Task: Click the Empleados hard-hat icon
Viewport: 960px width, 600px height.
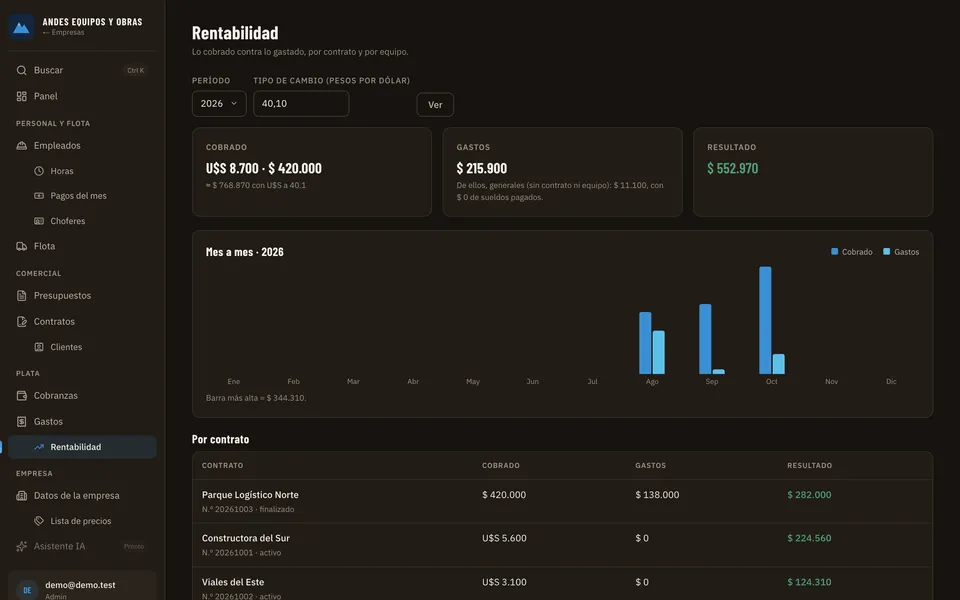Action: tap(21, 146)
